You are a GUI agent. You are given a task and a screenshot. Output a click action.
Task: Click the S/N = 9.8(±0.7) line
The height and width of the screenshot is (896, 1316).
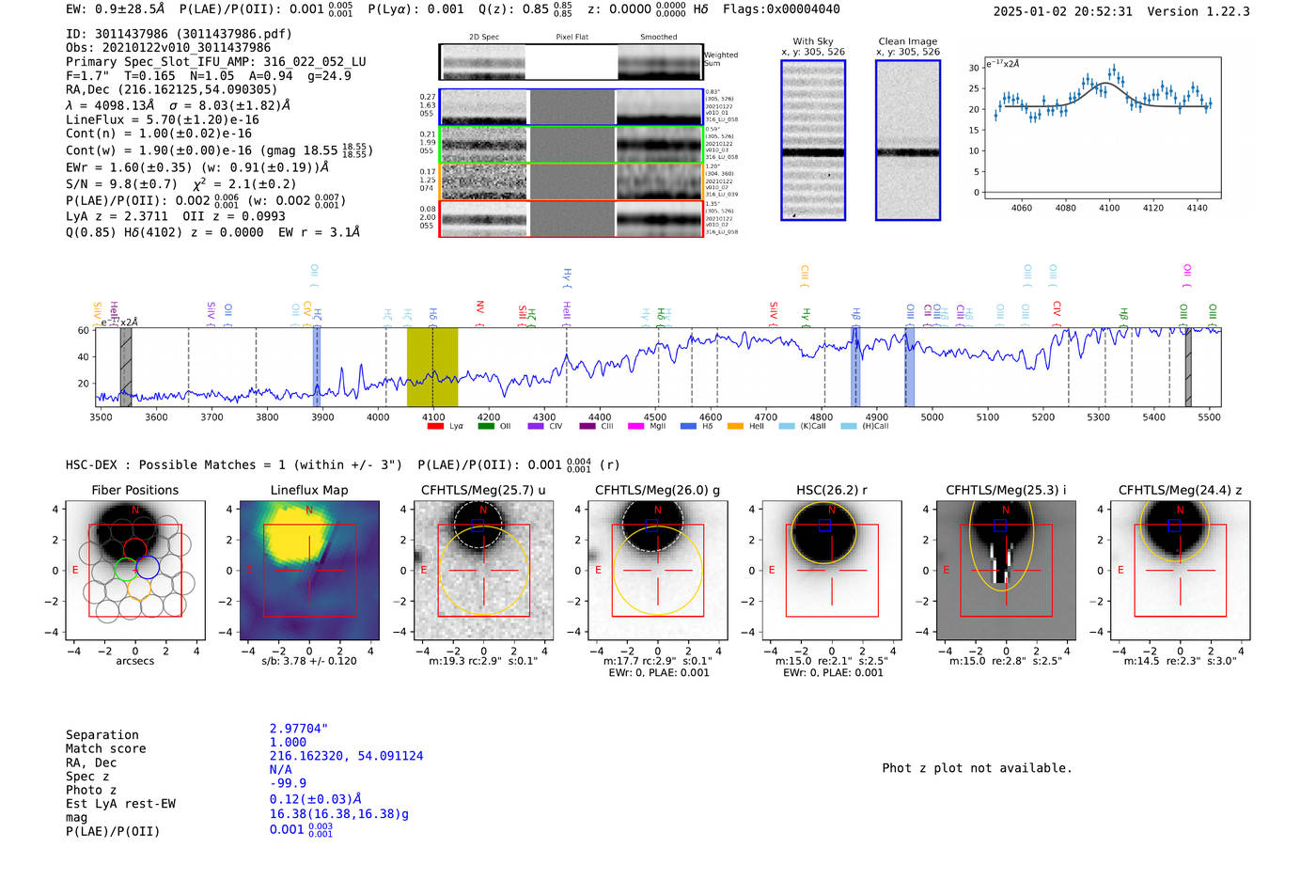pos(180,184)
